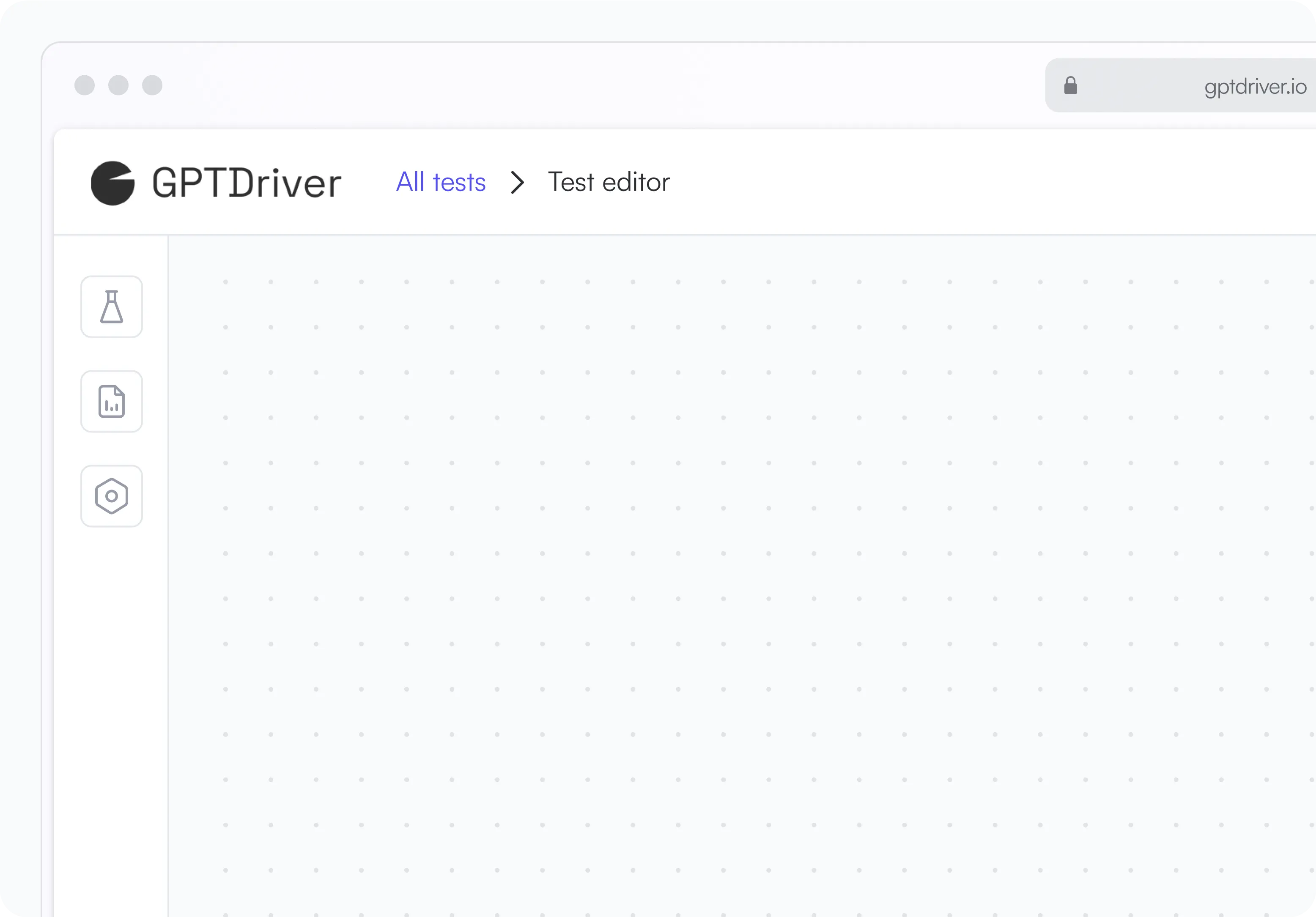This screenshot has width=1316, height=917.
Task: Select the test flask icon in the sidebar
Action: [111, 307]
